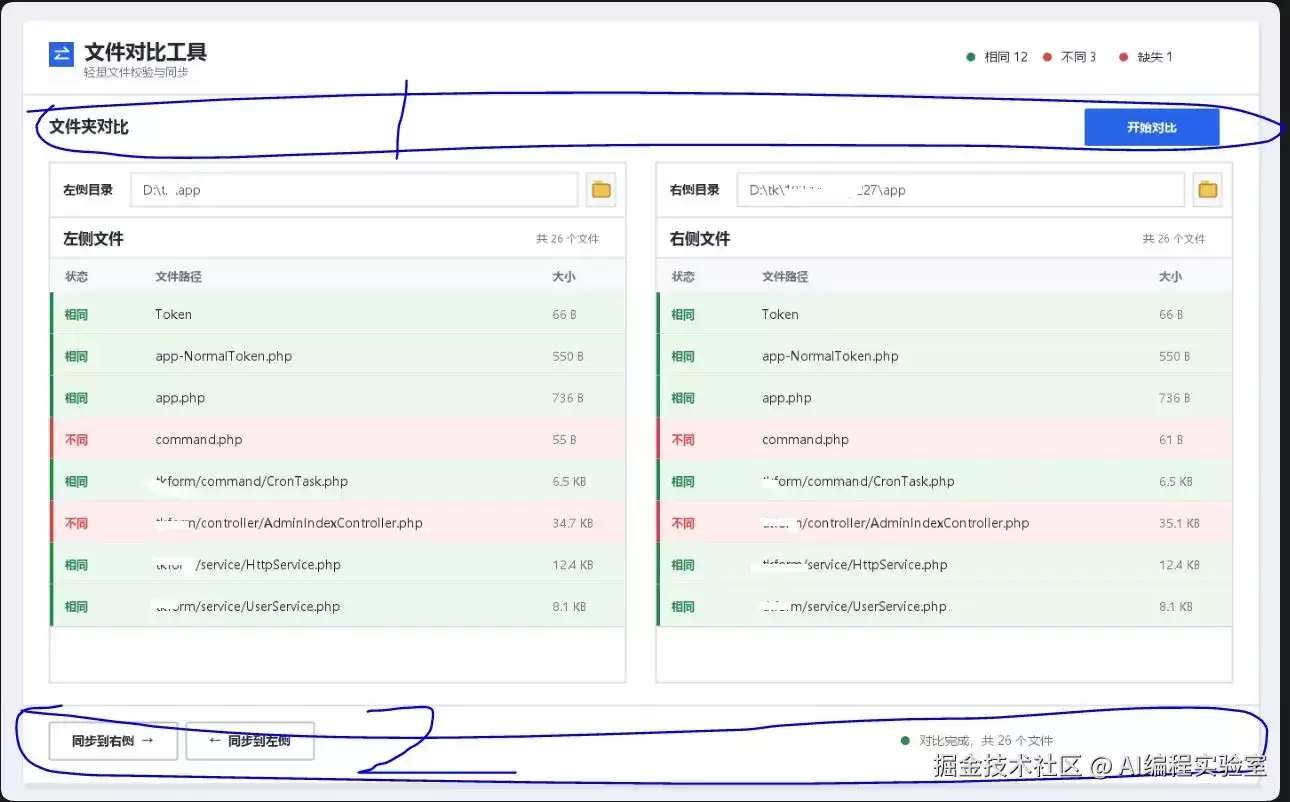The height and width of the screenshot is (802, 1290).
Task: Select CronTask.php row in 右侧文件 list
Action: [x=945, y=481]
